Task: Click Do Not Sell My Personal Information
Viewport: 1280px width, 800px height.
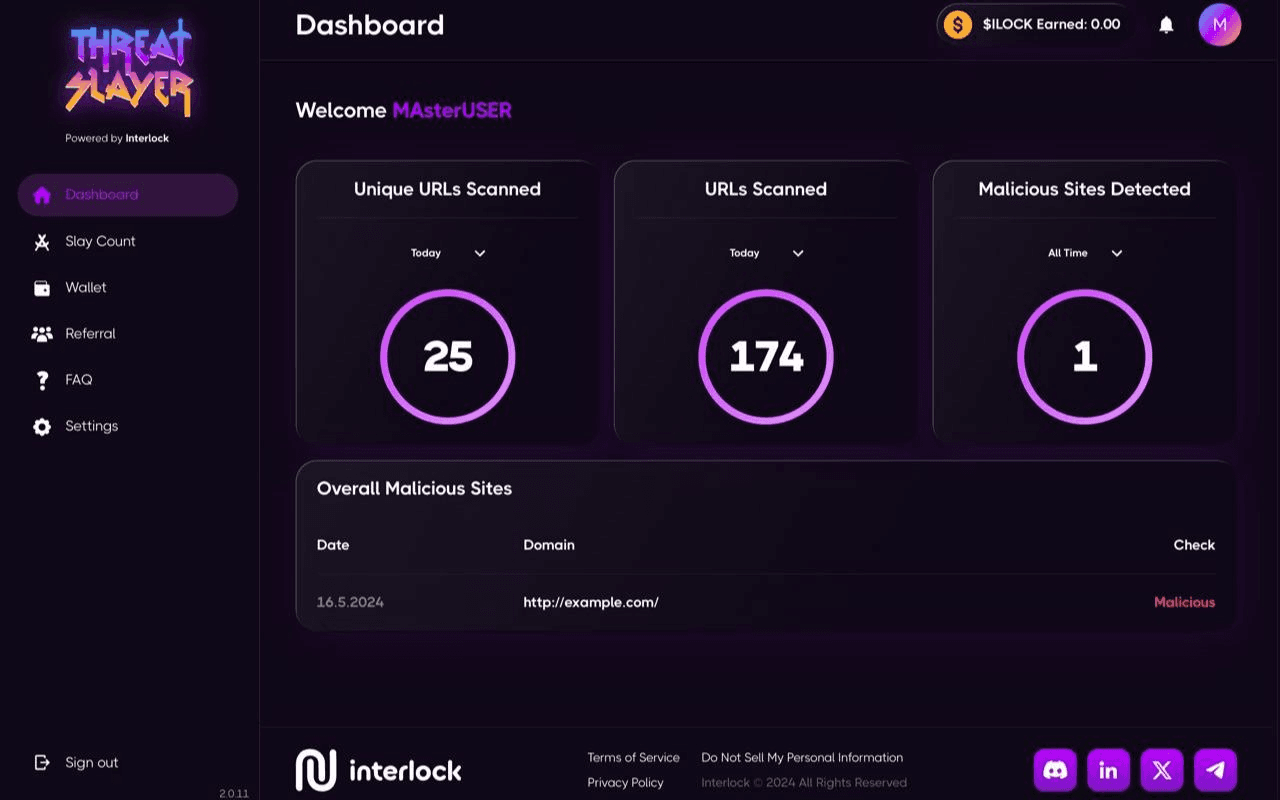Action: pyautogui.click(x=802, y=758)
